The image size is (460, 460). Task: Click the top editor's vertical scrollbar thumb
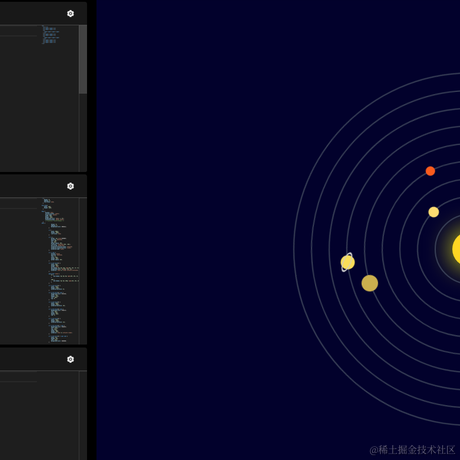coord(83,59)
